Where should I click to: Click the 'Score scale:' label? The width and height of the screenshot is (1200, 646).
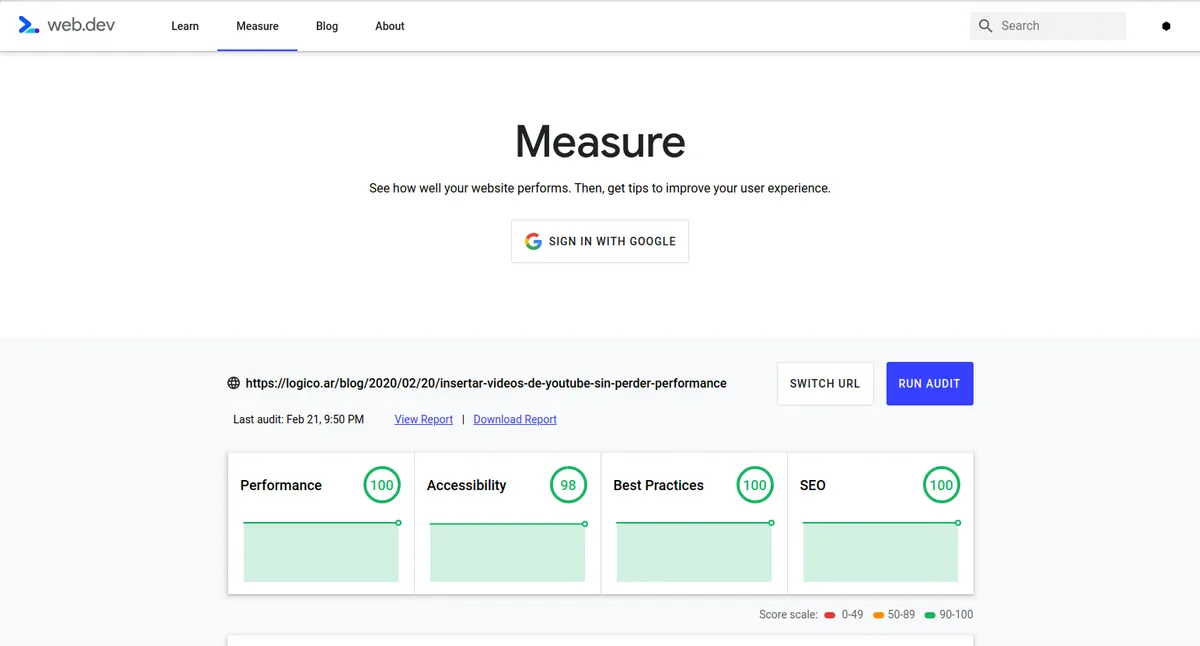tap(789, 615)
